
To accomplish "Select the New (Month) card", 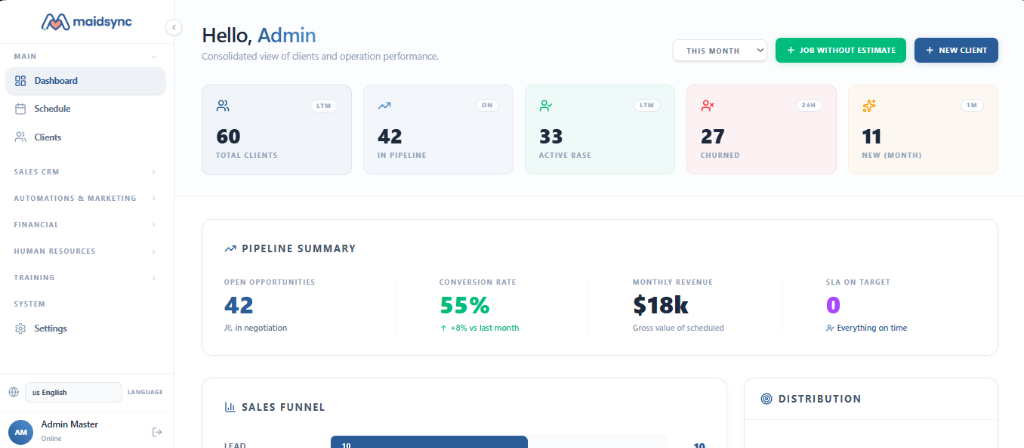I will pos(923,130).
